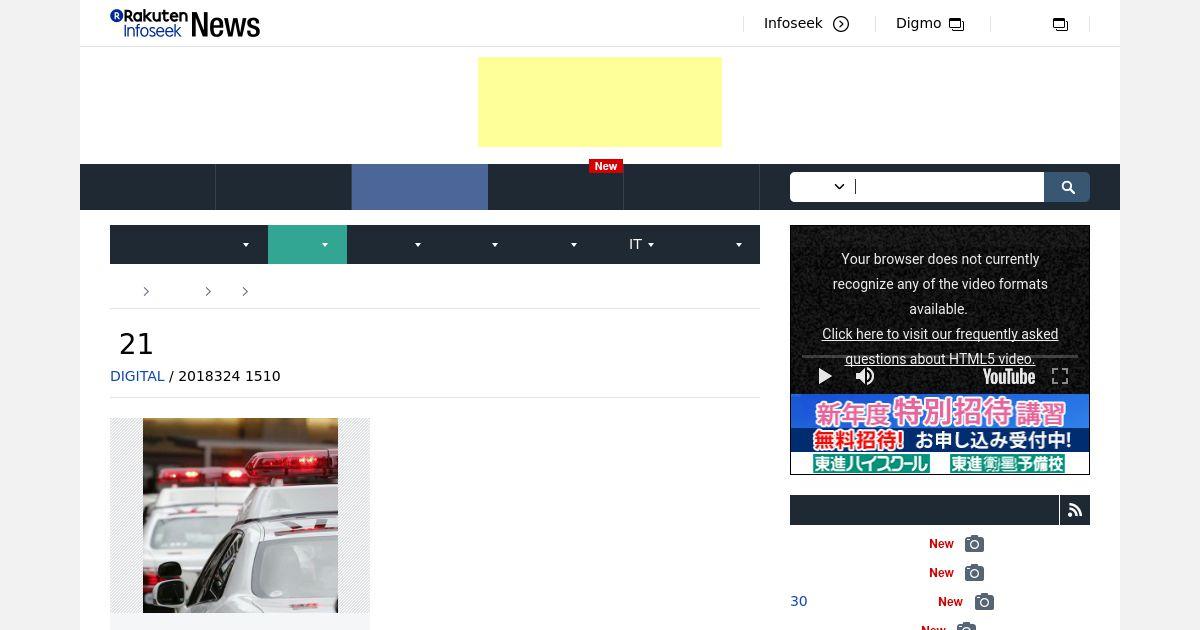Select the navigation tab with the New badge

556,187
